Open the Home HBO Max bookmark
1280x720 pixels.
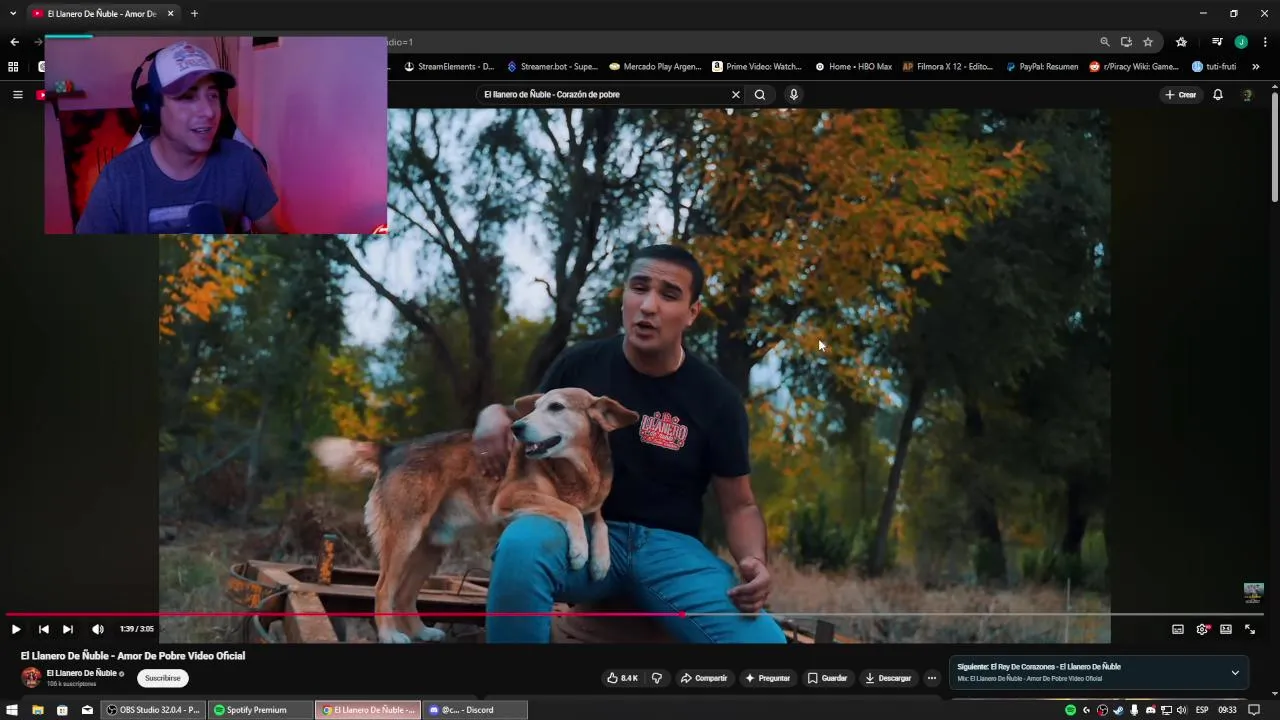(x=853, y=67)
